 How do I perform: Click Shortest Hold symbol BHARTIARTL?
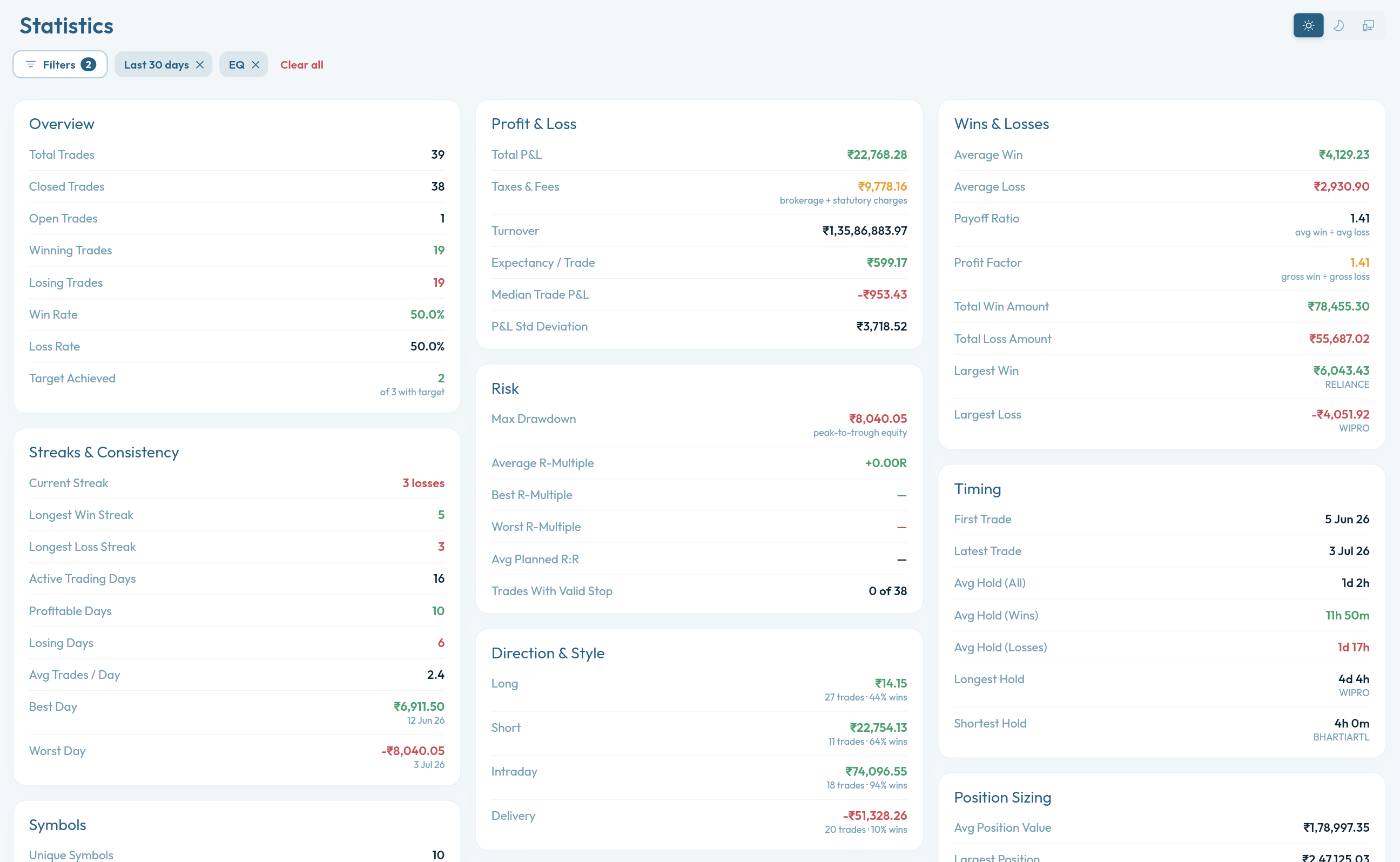point(1341,737)
